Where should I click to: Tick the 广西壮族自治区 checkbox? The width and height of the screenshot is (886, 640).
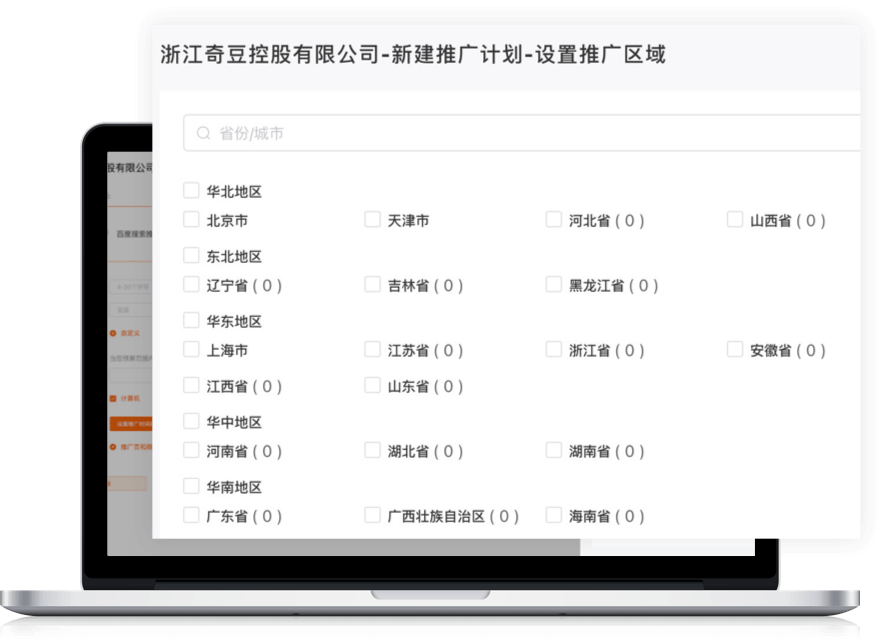[x=372, y=515]
